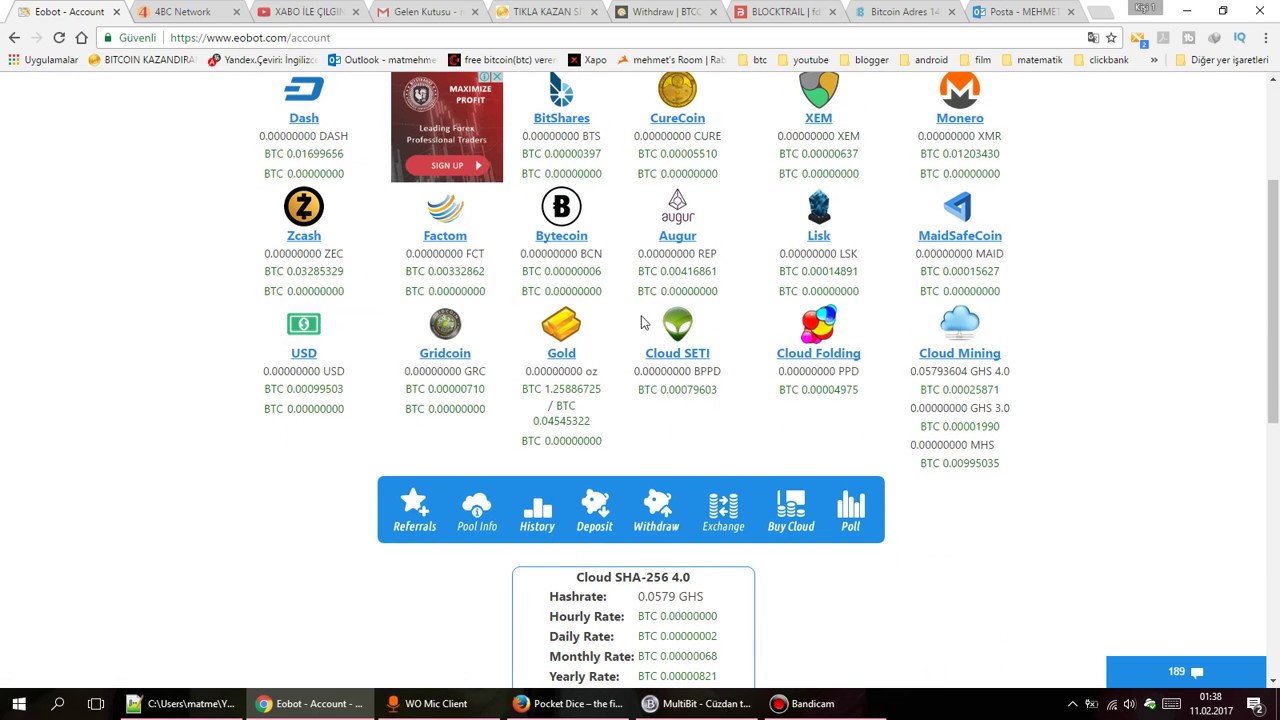Click the browser reload button
Image resolution: width=1280 pixels, height=720 pixels.
tap(59, 38)
